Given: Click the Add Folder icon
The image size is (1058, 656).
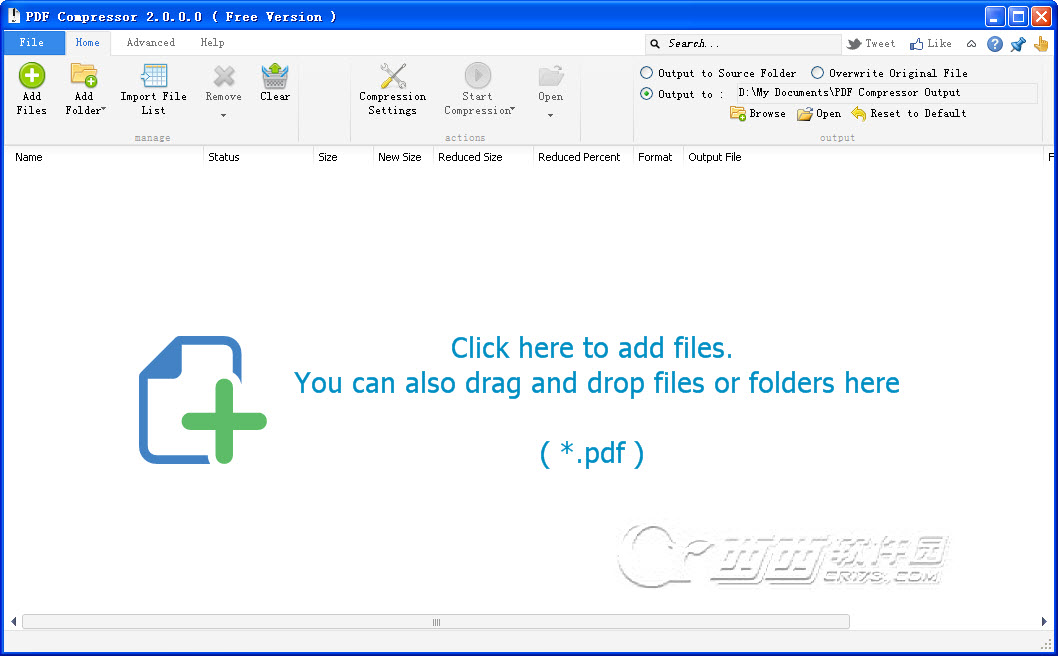Looking at the screenshot, I should [x=84, y=76].
